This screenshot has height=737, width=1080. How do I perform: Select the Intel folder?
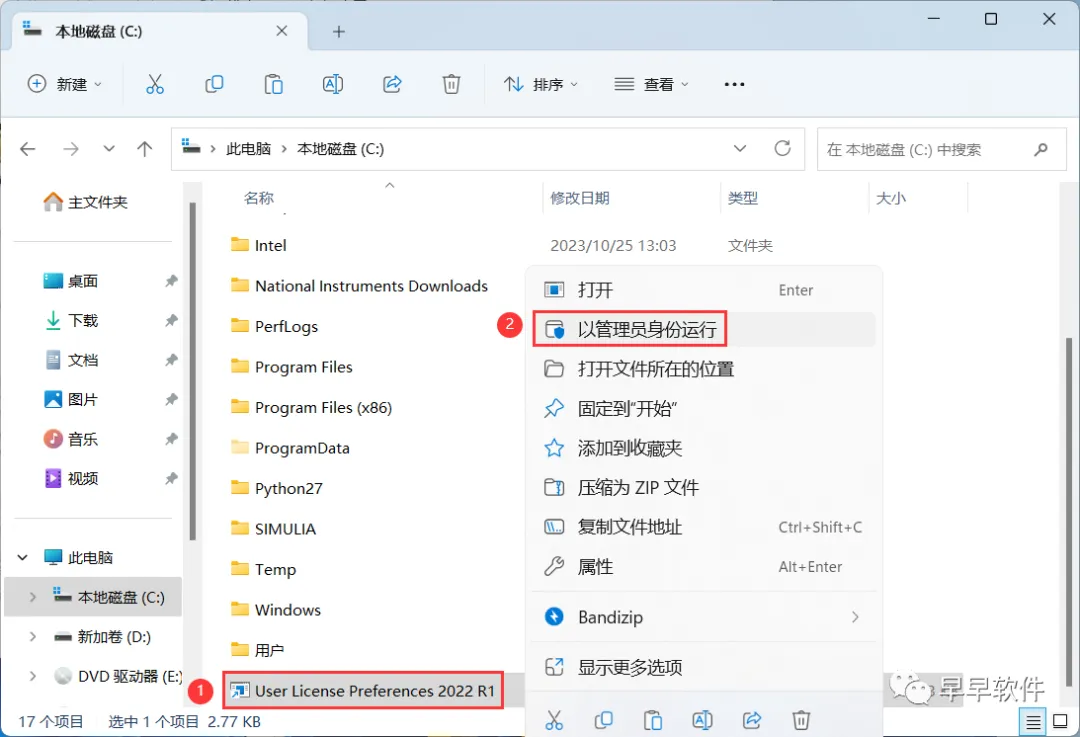pyautogui.click(x=258, y=245)
